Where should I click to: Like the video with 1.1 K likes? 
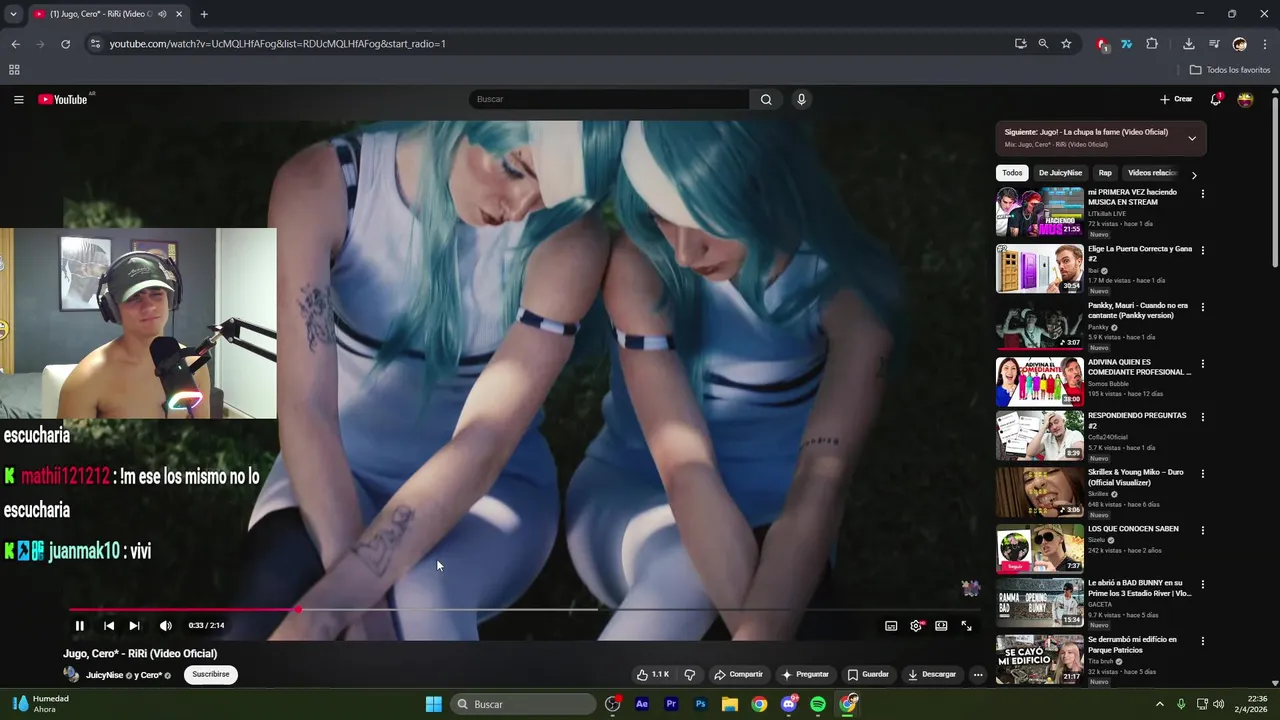click(653, 674)
